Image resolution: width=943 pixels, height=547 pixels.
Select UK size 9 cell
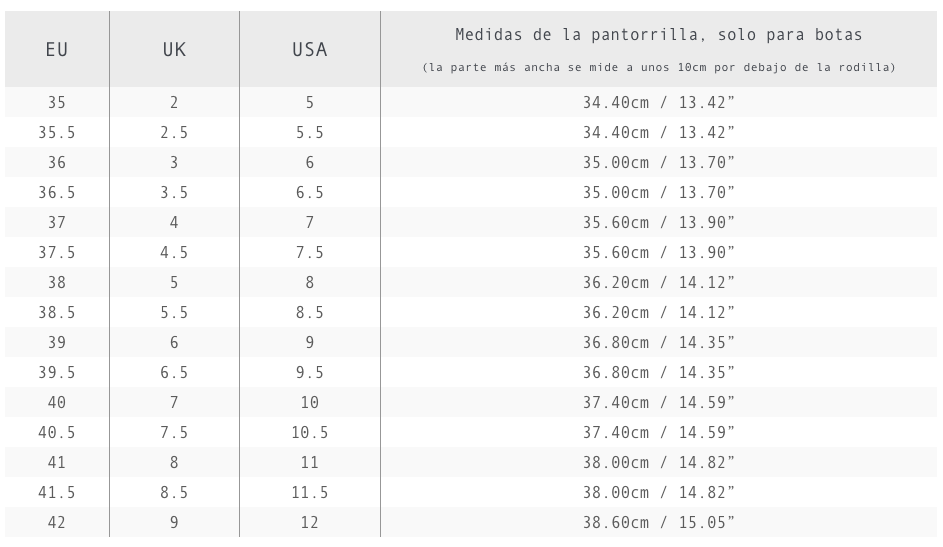click(174, 522)
